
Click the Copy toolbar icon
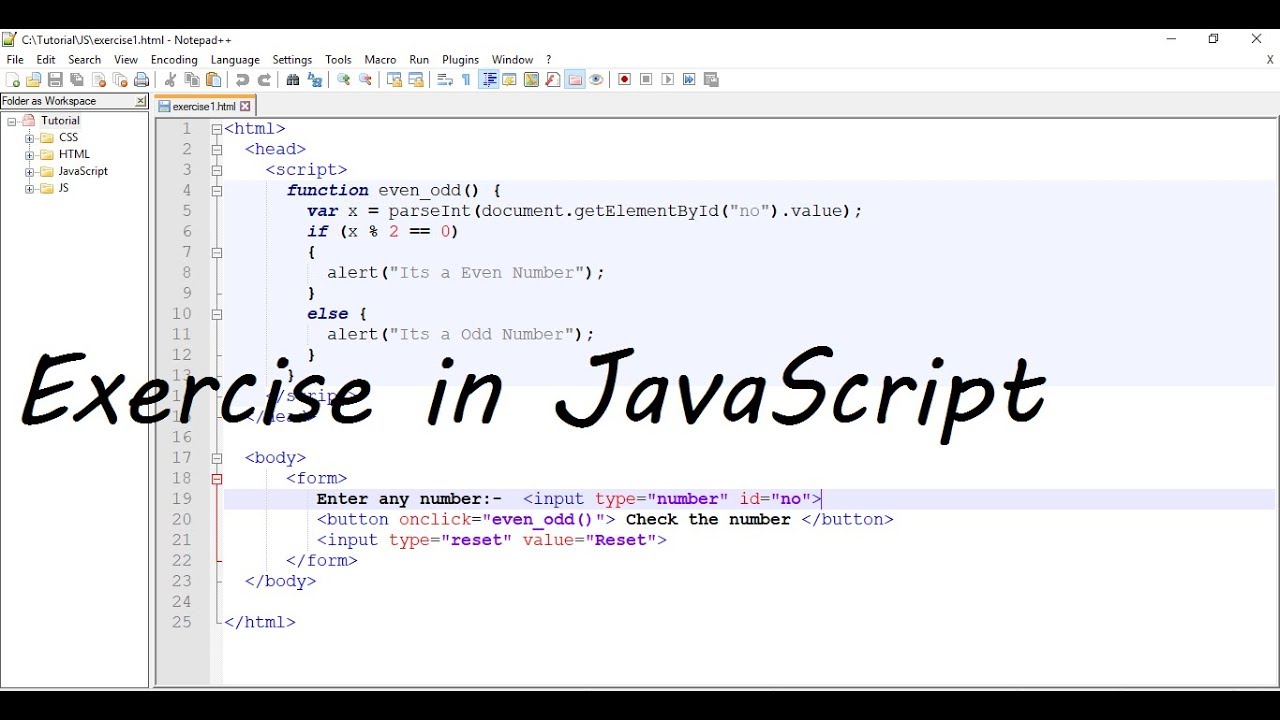(x=192, y=80)
